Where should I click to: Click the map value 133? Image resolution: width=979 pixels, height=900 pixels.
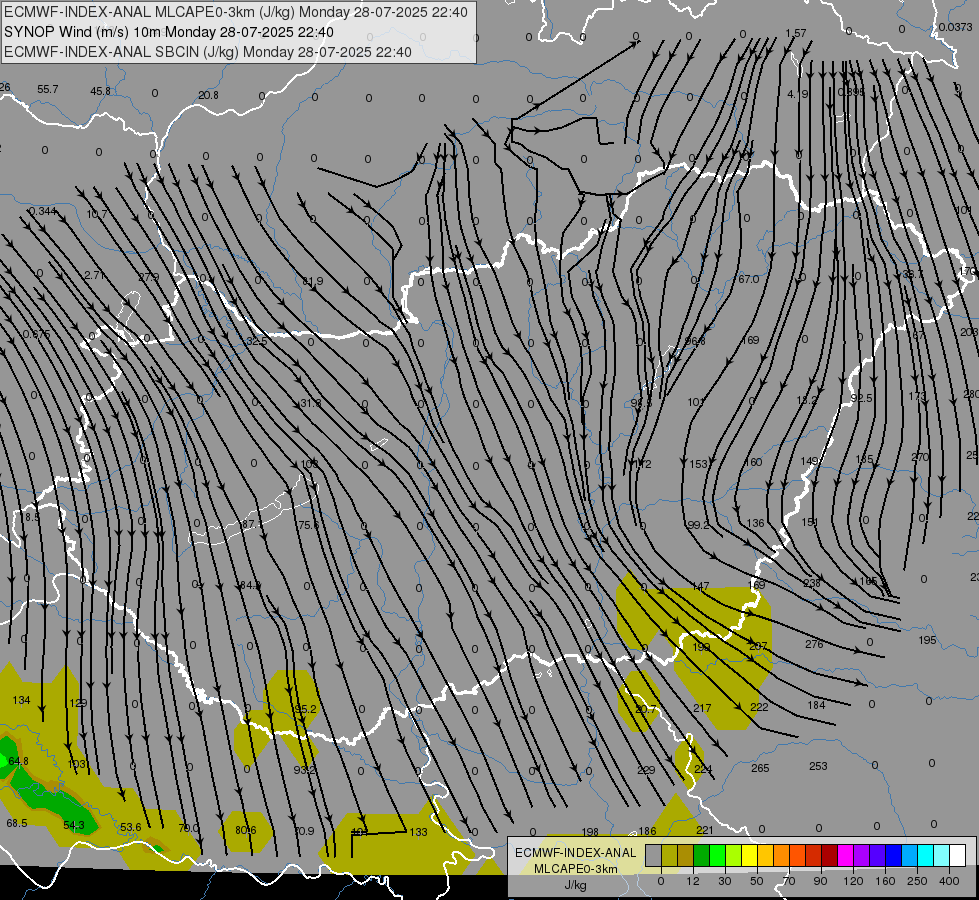coord(418,832)
